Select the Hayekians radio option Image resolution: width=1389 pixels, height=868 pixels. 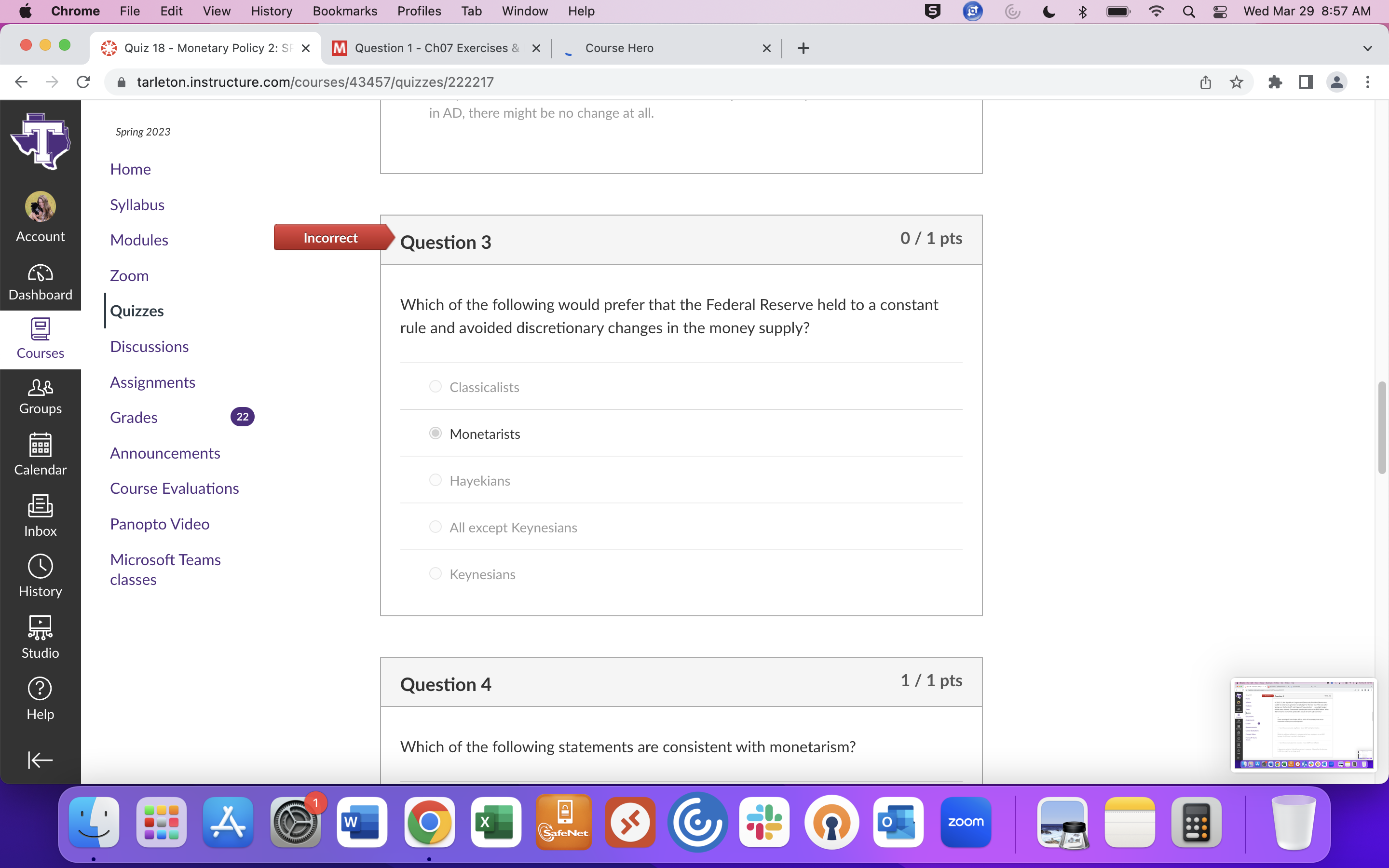click(x=435, y=480)
